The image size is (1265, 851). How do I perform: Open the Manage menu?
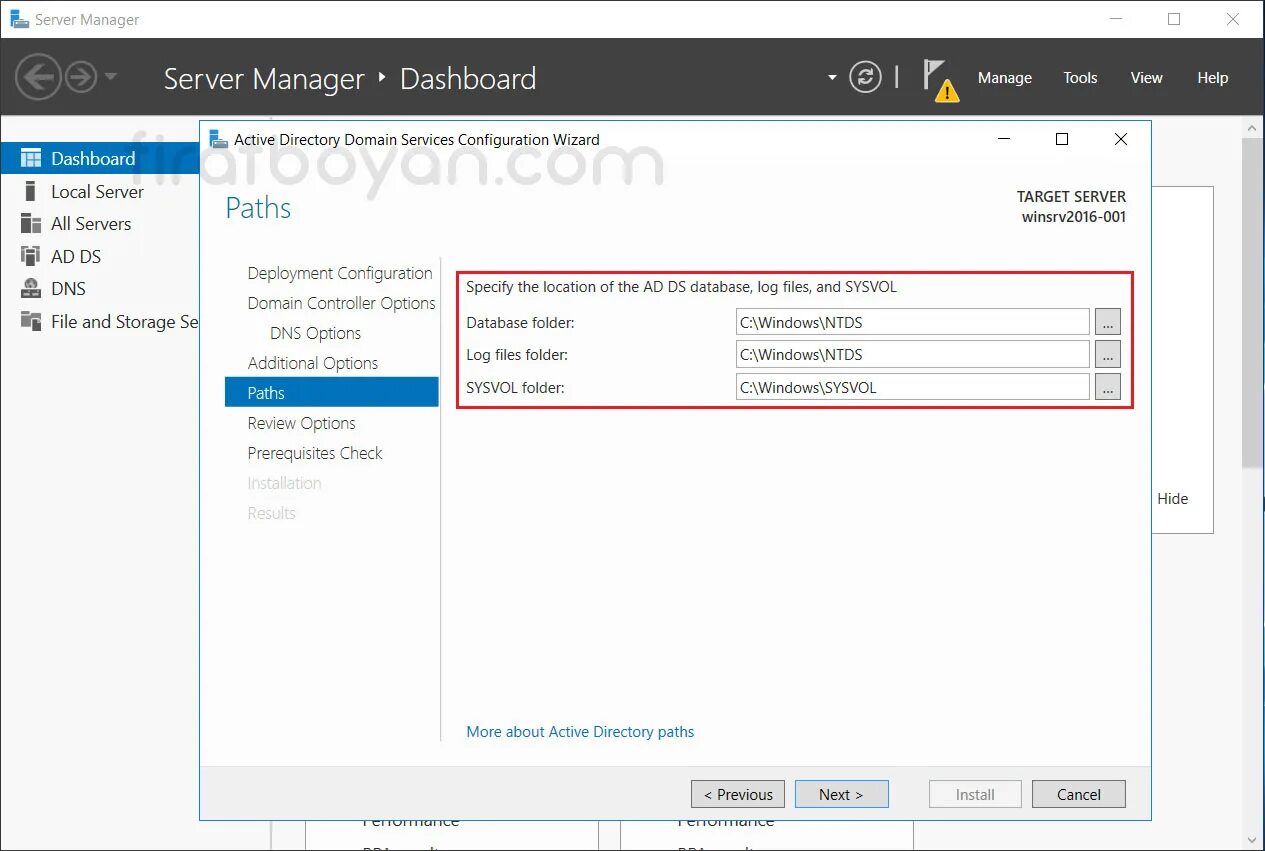1004,77
